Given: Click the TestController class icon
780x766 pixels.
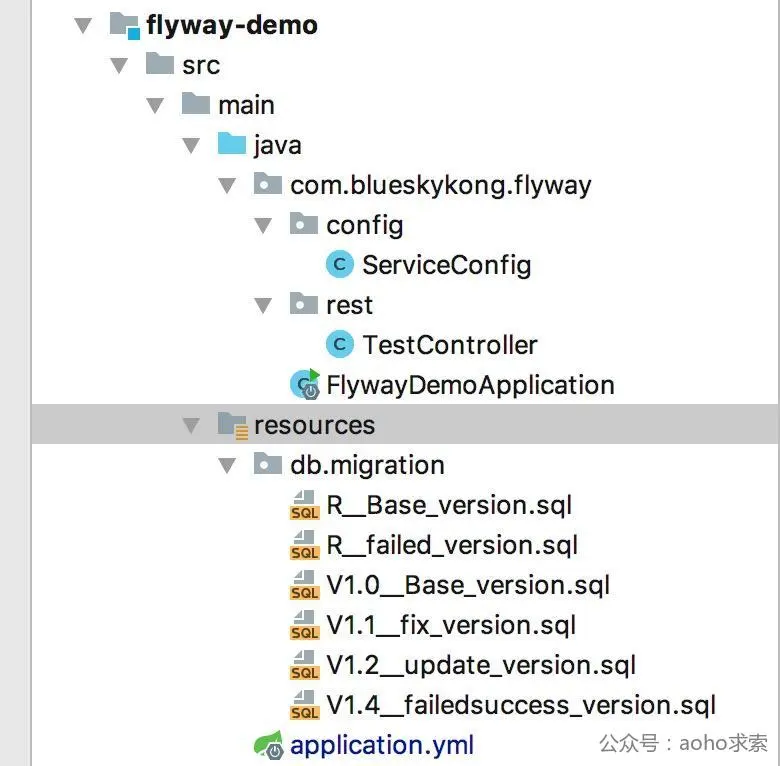Looking at the screenshot, I should coord(340,344).
